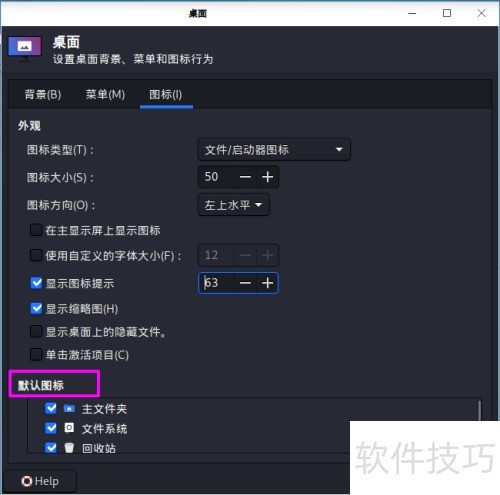Enable 在主显示屏上显示图标 checkbox
The height and width of the screenshot is (495, 500).
point(36,230)
